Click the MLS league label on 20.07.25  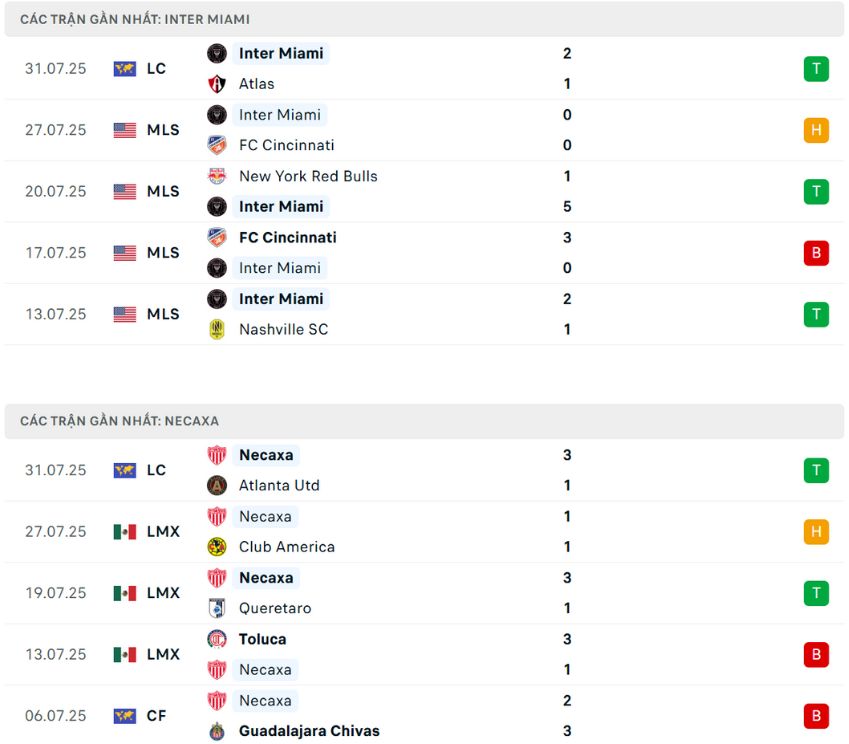[x=163, y=191]
